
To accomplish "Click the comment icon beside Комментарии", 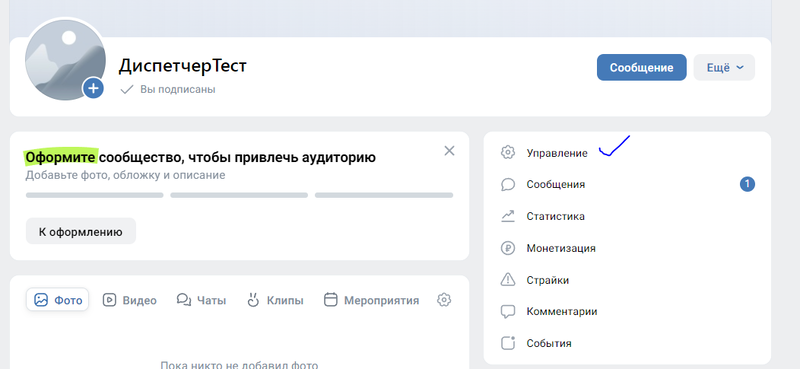I will click(508, 312).
